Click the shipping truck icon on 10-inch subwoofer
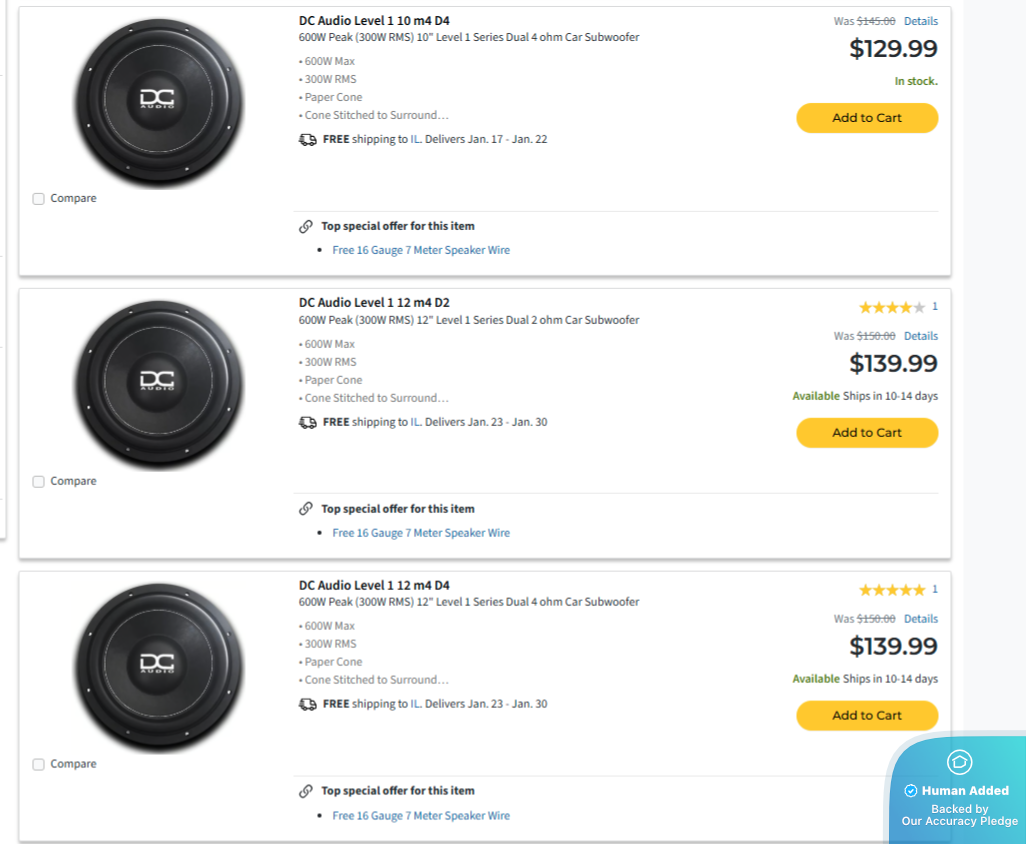Viewport: 1026px width, 844px height. click(307, 140)
